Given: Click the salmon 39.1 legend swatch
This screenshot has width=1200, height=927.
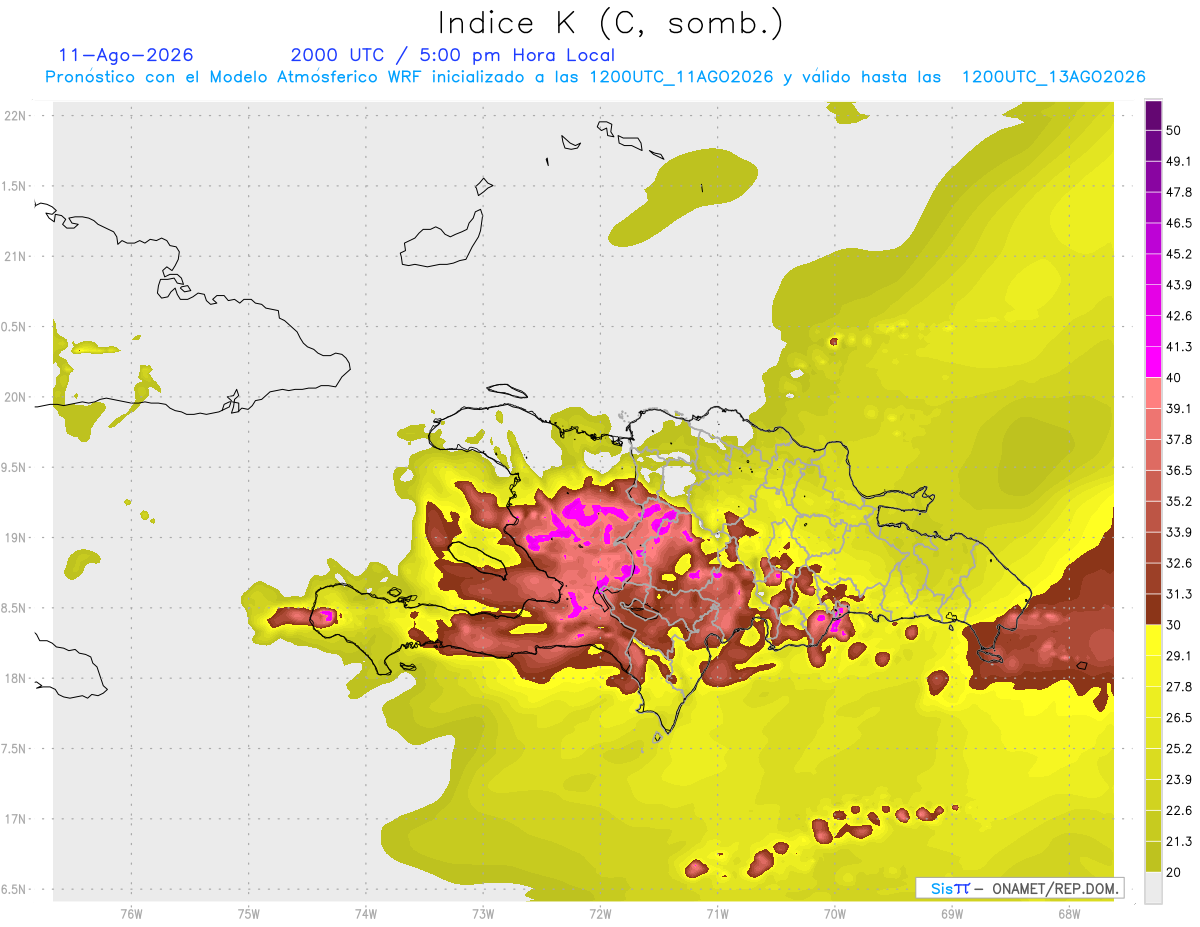Looking at the screenshot, I should (1153, 392).
